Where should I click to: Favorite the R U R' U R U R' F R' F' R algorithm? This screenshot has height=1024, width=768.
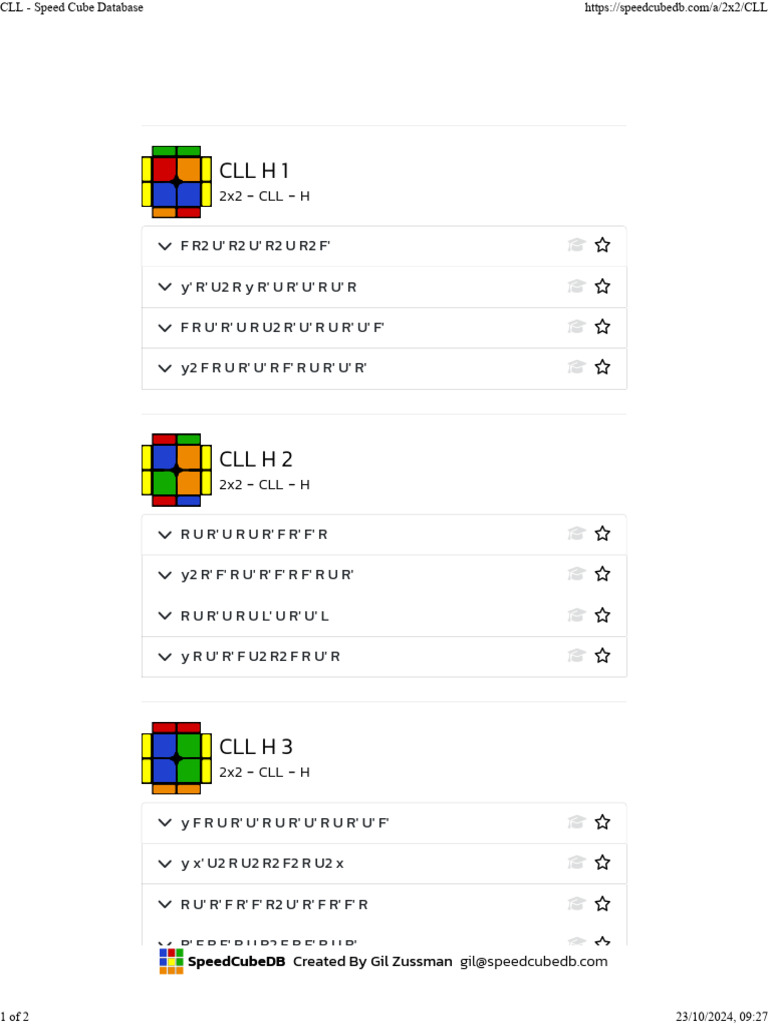coord(602,534)
